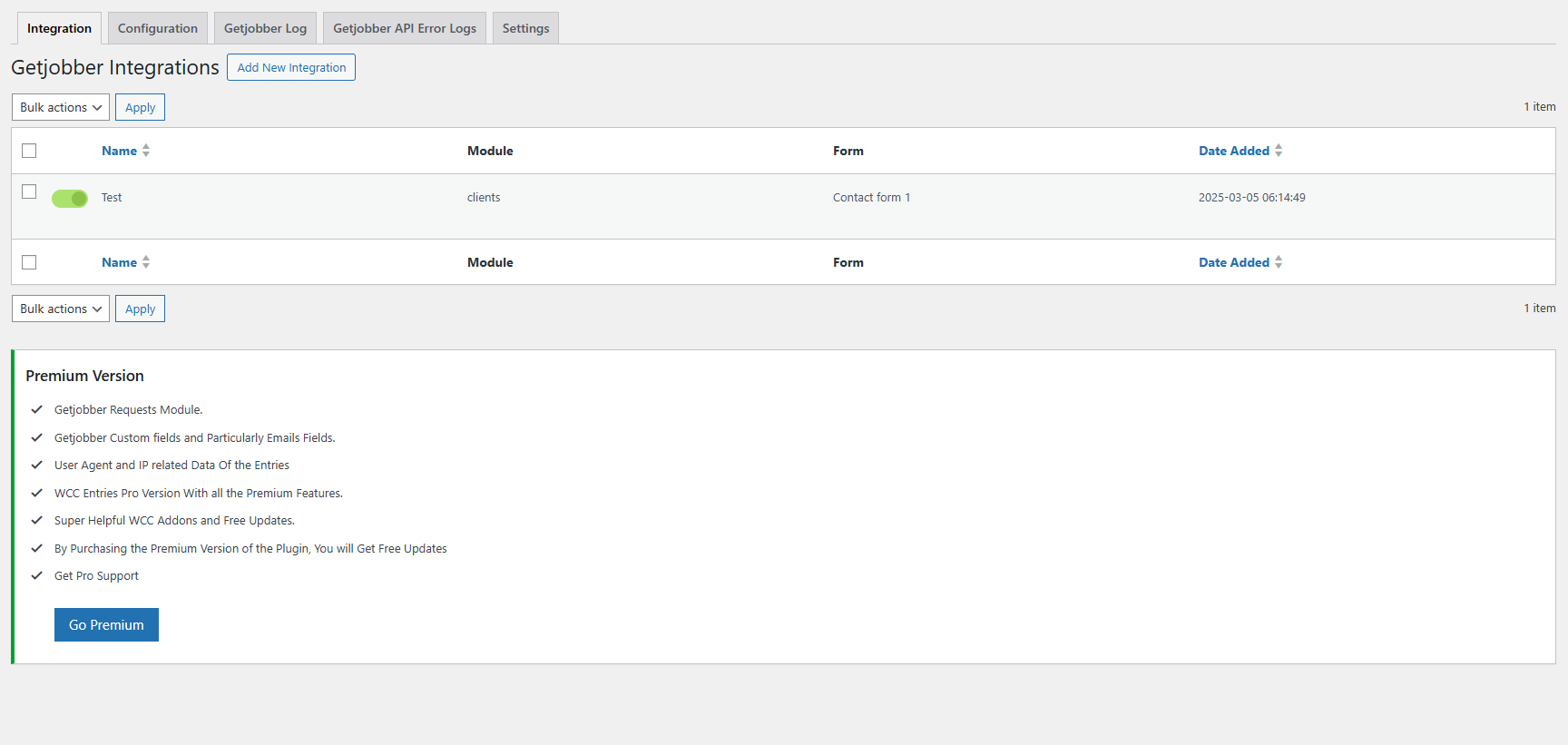Click the Form column header at top

(848, 151)
